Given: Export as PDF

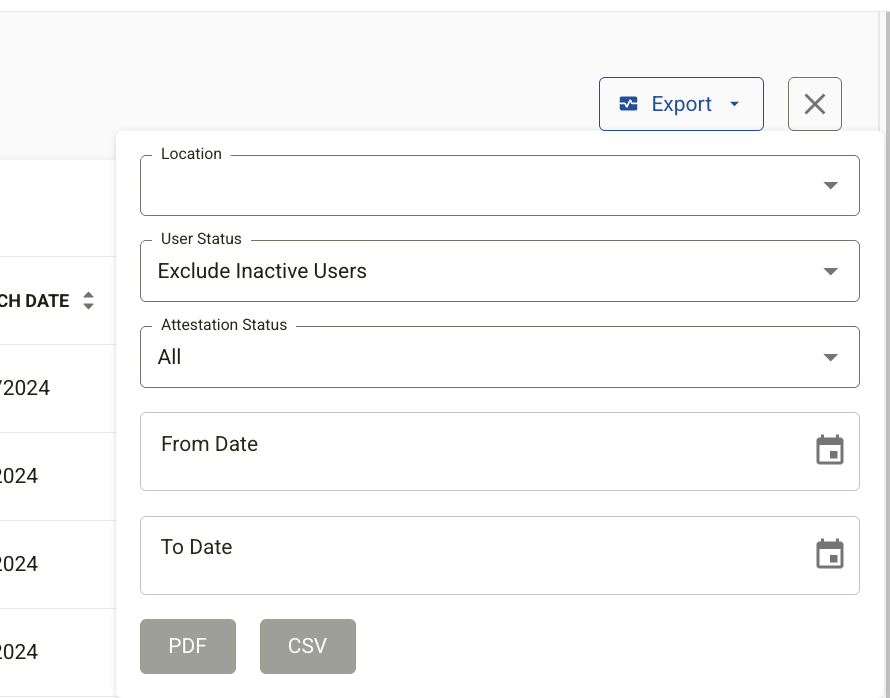Looking at the screenshot, I should click(x=188, y=646).
